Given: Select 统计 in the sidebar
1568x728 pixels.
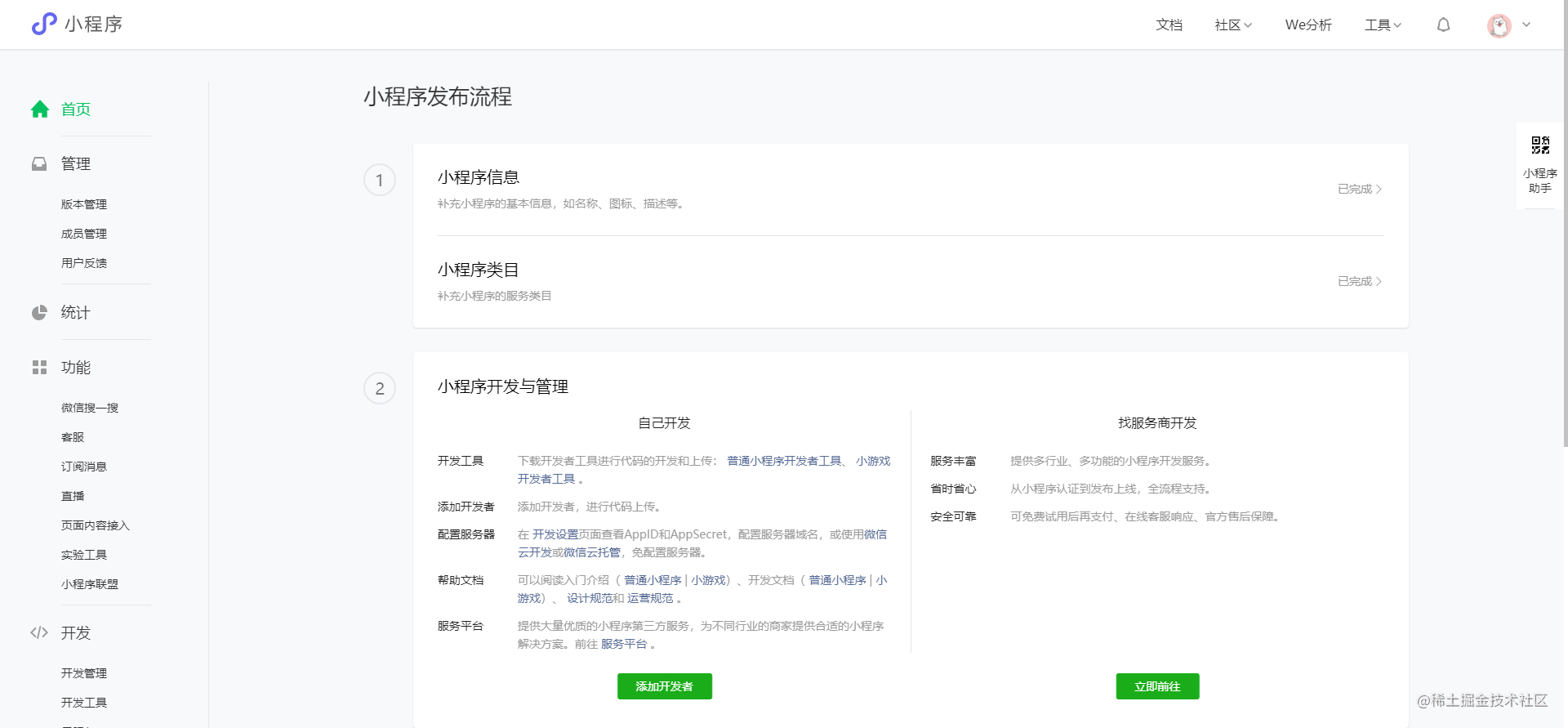Looking at the screenshot, I should (76, 312).
